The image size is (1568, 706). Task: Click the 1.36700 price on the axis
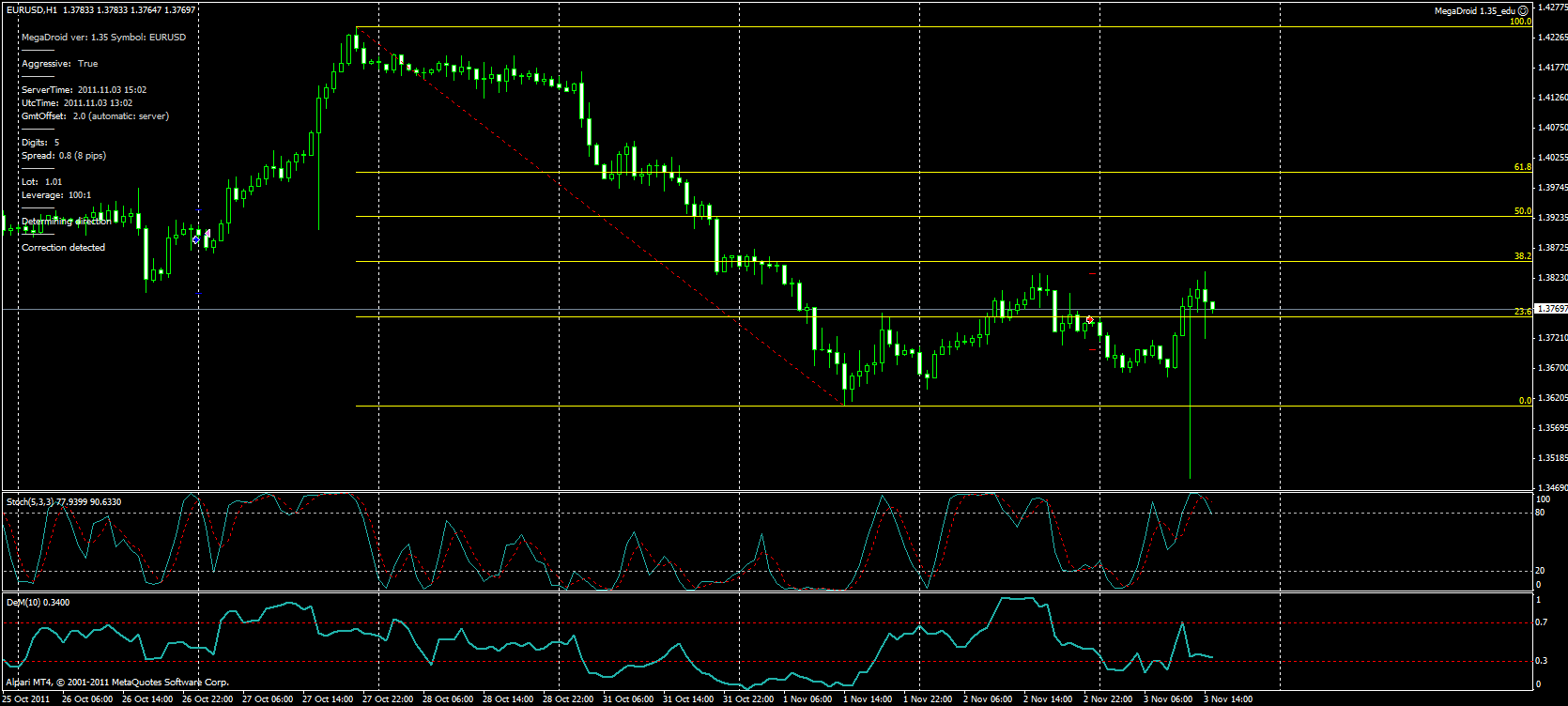(x=1552, y=368)
